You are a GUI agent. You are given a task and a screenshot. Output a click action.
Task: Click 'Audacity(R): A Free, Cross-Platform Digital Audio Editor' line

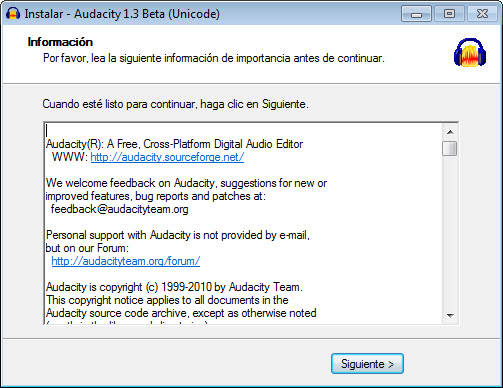[x=175, y=144]
